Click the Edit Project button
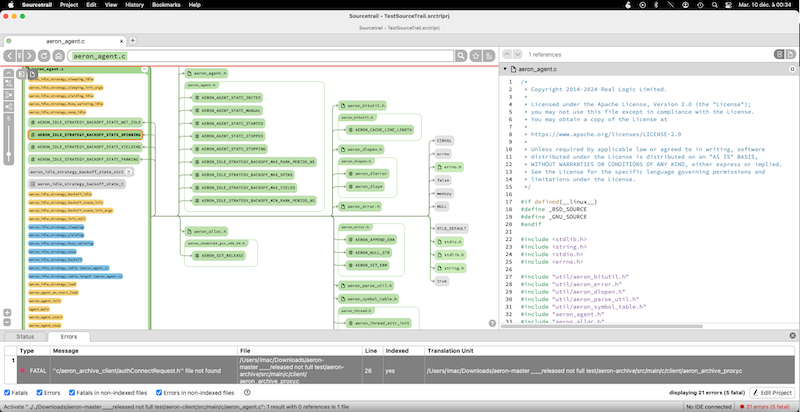This screenshot has width=800, height=412. [772, 393]
